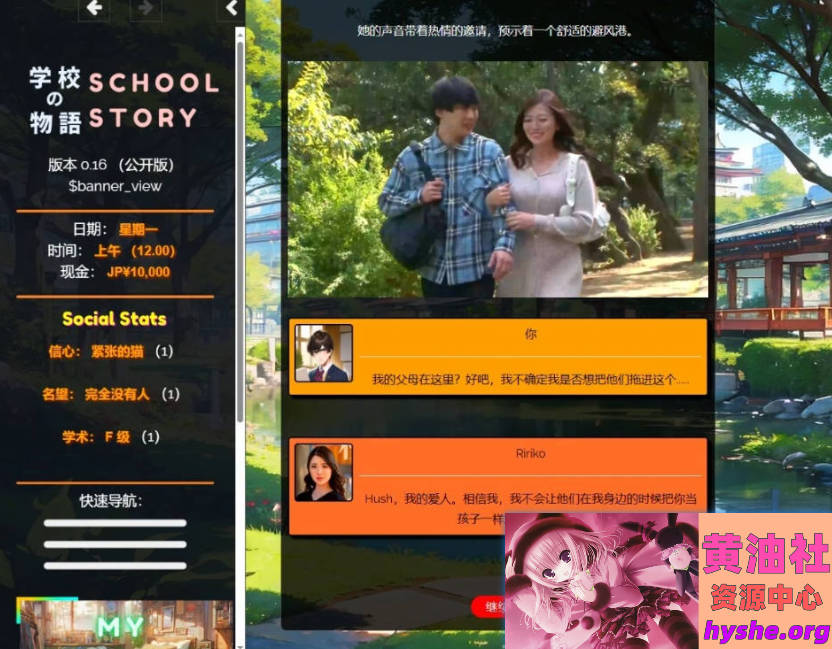Click the School Story logo

pos(124,101)
